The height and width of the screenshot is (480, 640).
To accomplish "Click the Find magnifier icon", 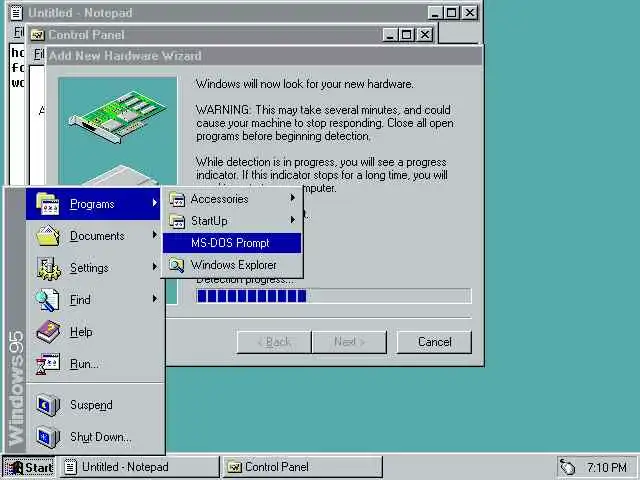I will 48,300.
